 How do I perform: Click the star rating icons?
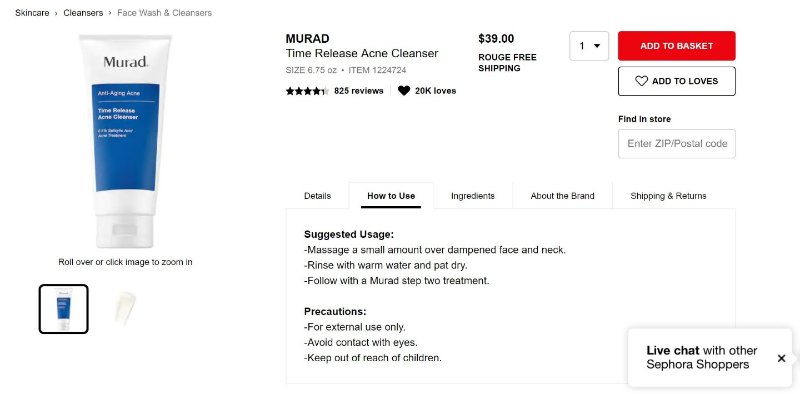[x=307, y=91]
